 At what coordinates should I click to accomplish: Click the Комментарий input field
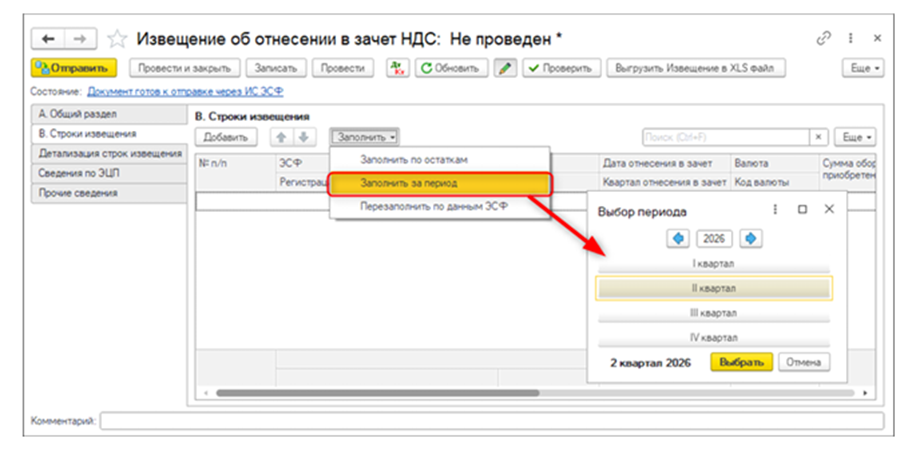pos(491,421)
